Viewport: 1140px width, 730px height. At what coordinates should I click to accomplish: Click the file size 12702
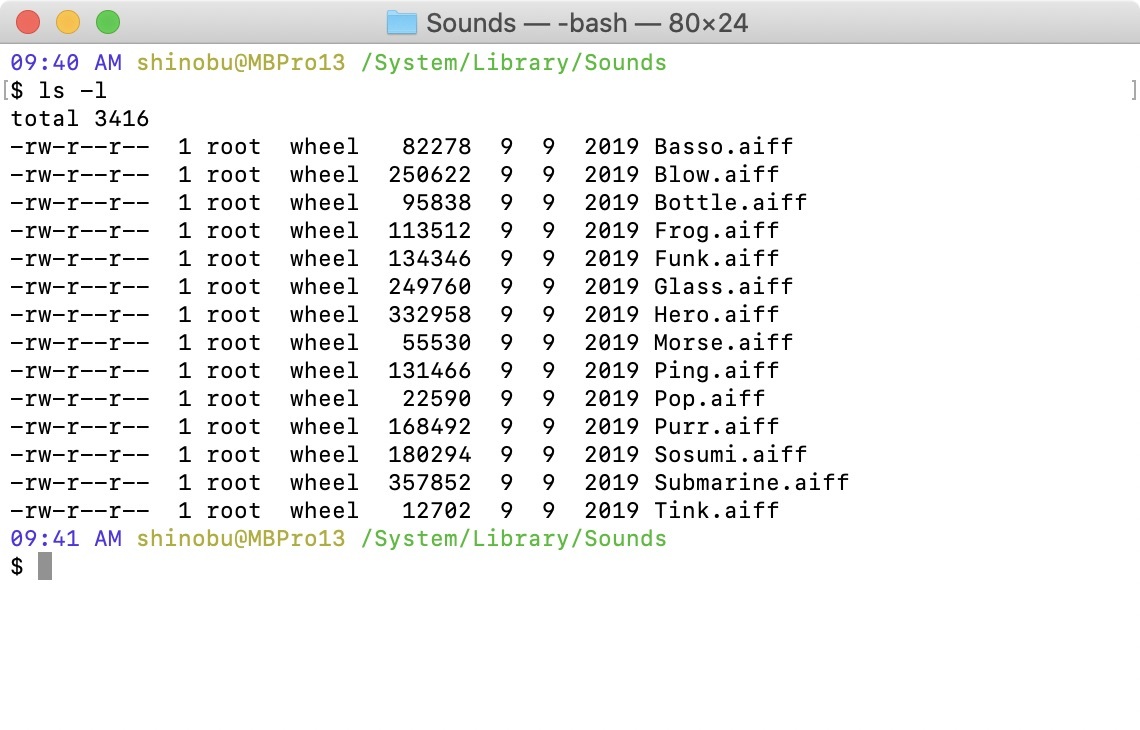pos(437,510)
